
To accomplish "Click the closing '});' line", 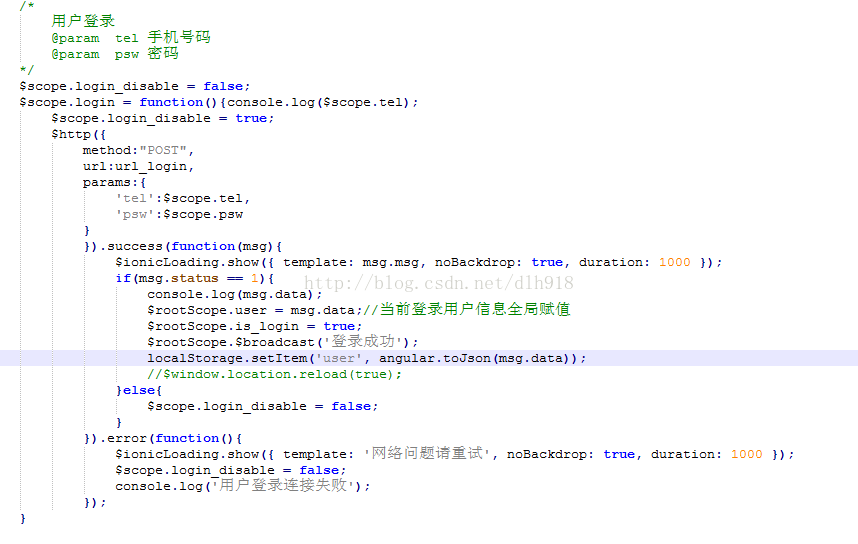I will [95, 502].
